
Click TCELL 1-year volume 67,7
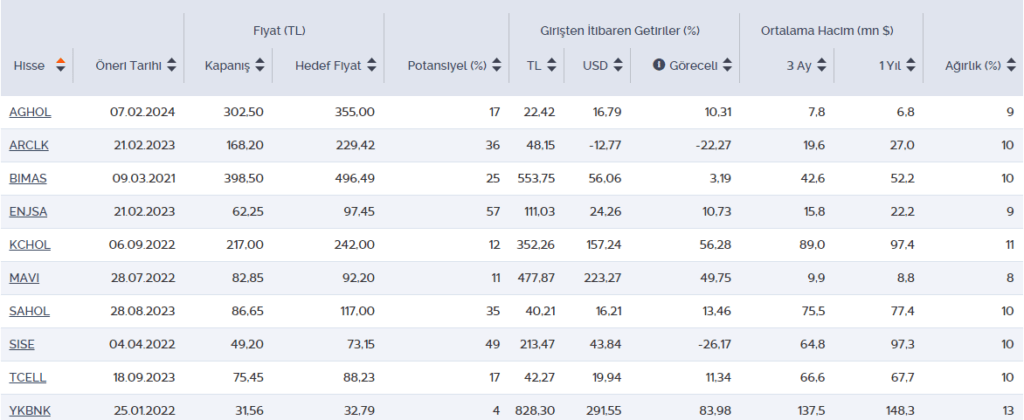click(903, 378)
